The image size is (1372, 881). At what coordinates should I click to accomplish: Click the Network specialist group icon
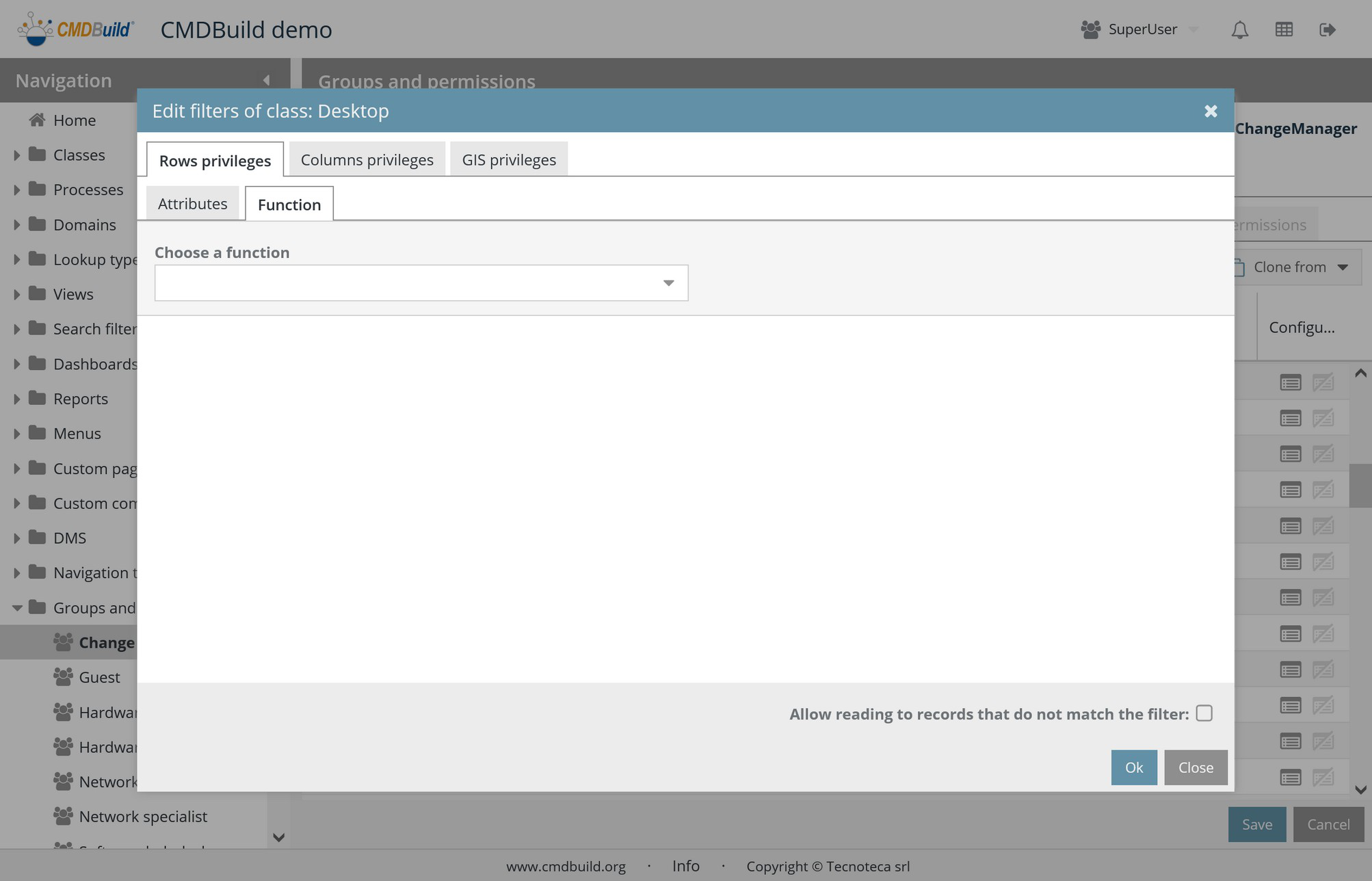[63, 816]
